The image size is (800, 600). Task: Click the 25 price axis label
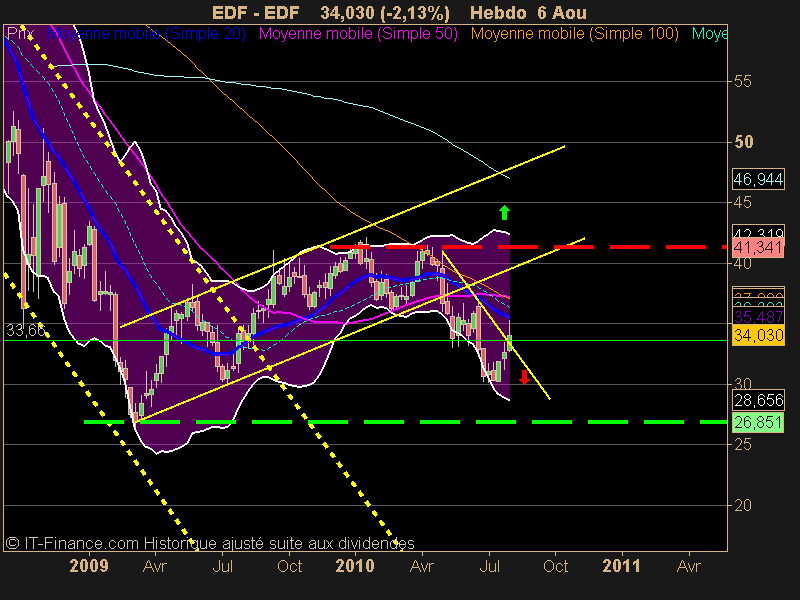point(743,445)
